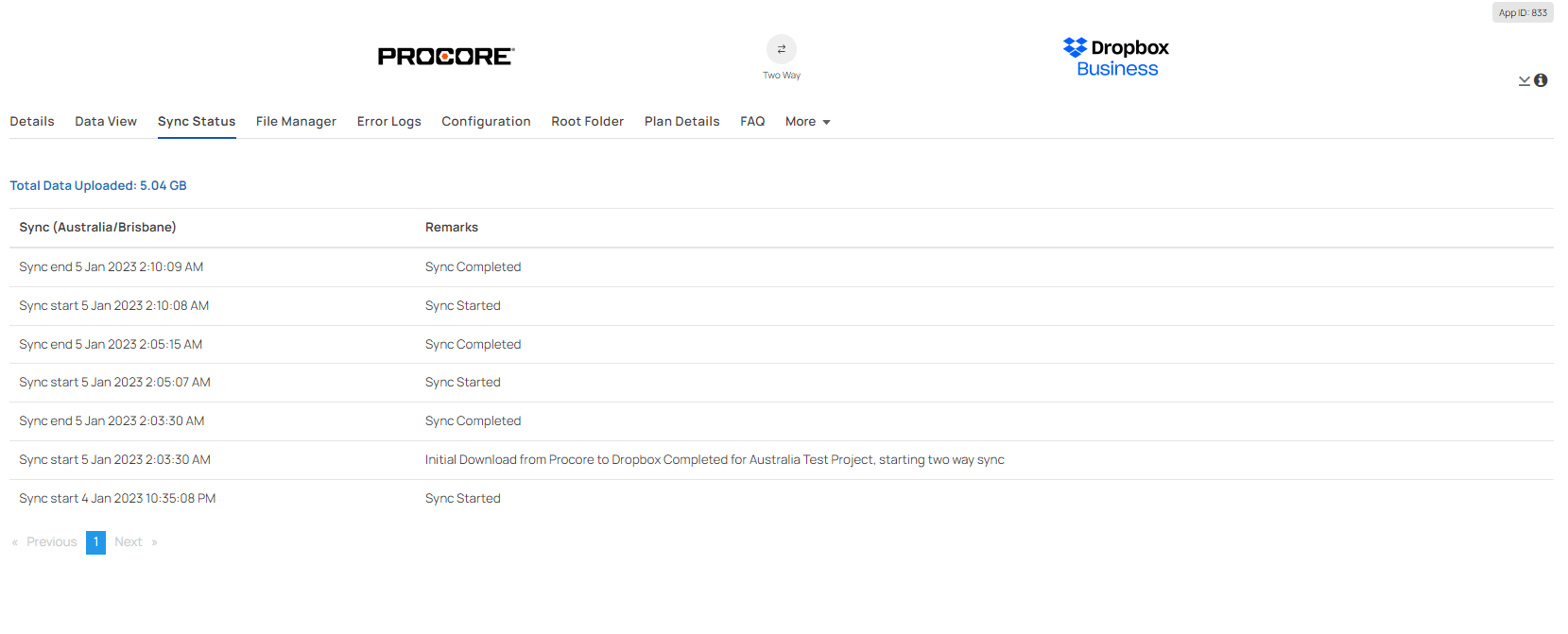This screenshot has height=634, width=1568.
Task: Click Sync Completed remark for 2:05:15 AM row
Action: point(474,345)
